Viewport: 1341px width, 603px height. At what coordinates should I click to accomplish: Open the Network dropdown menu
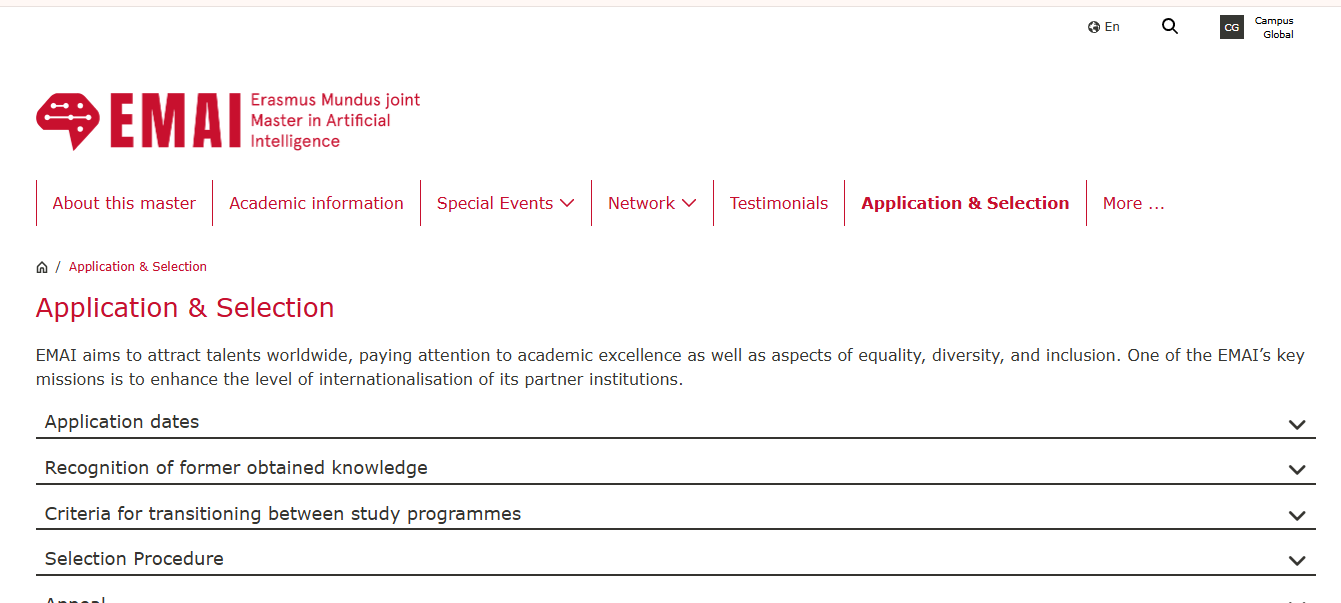click(x=652, y=203)
